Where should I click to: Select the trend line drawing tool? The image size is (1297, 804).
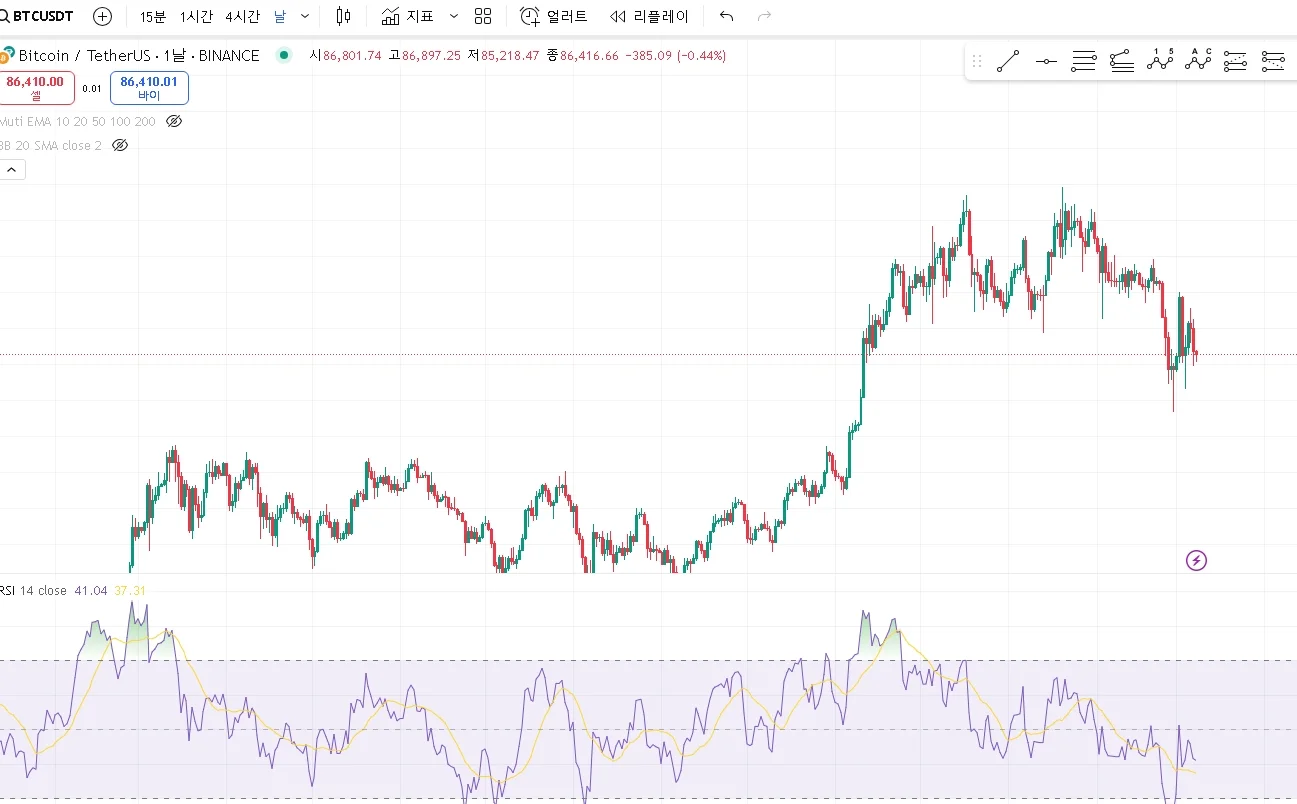point(1008,61)
